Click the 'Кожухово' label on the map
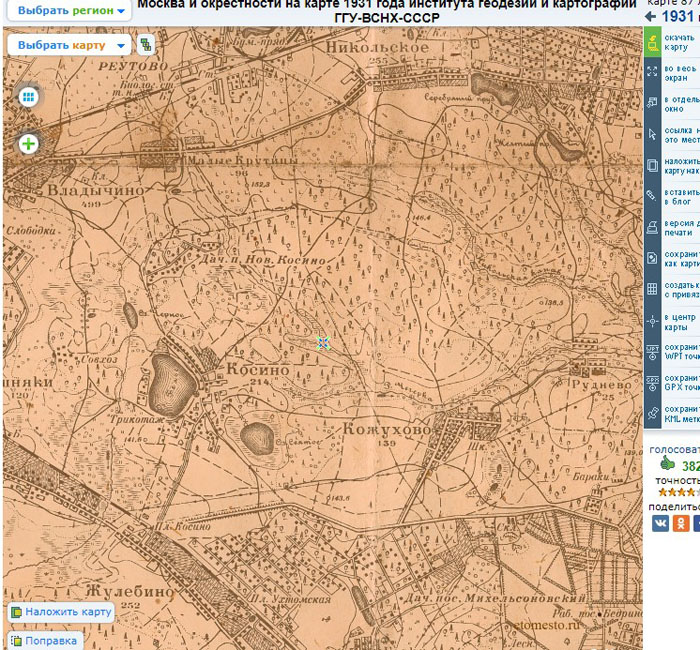 [387, 429]
